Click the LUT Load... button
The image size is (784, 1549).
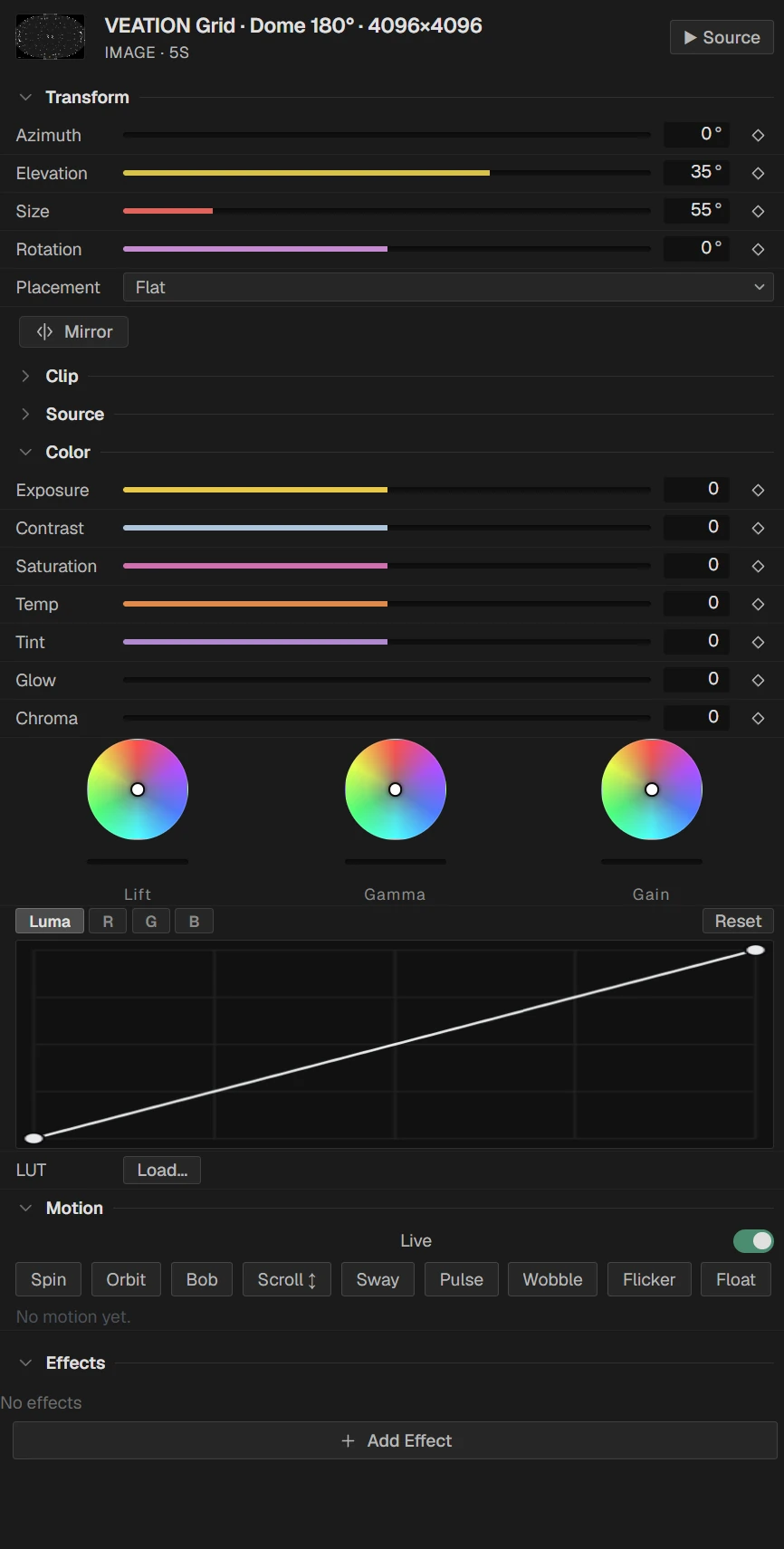[x=162, y=1170]
